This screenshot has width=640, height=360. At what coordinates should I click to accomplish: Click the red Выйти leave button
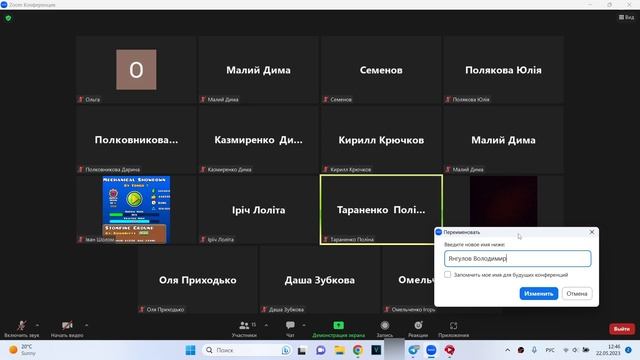622,329
